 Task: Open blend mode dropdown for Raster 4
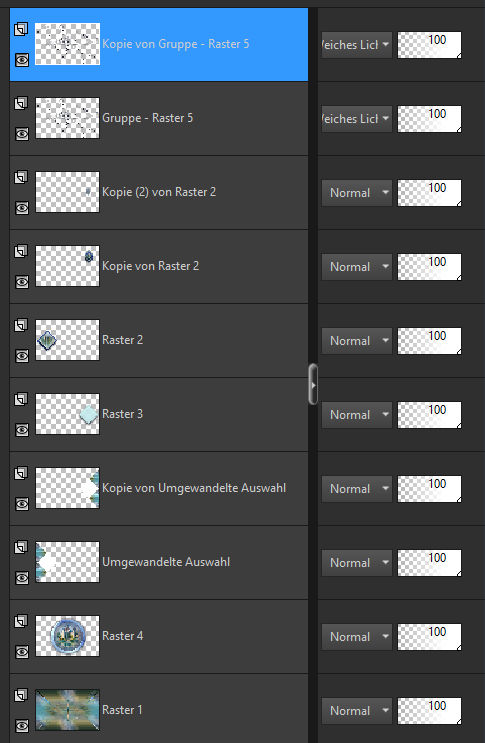point(357,637)
